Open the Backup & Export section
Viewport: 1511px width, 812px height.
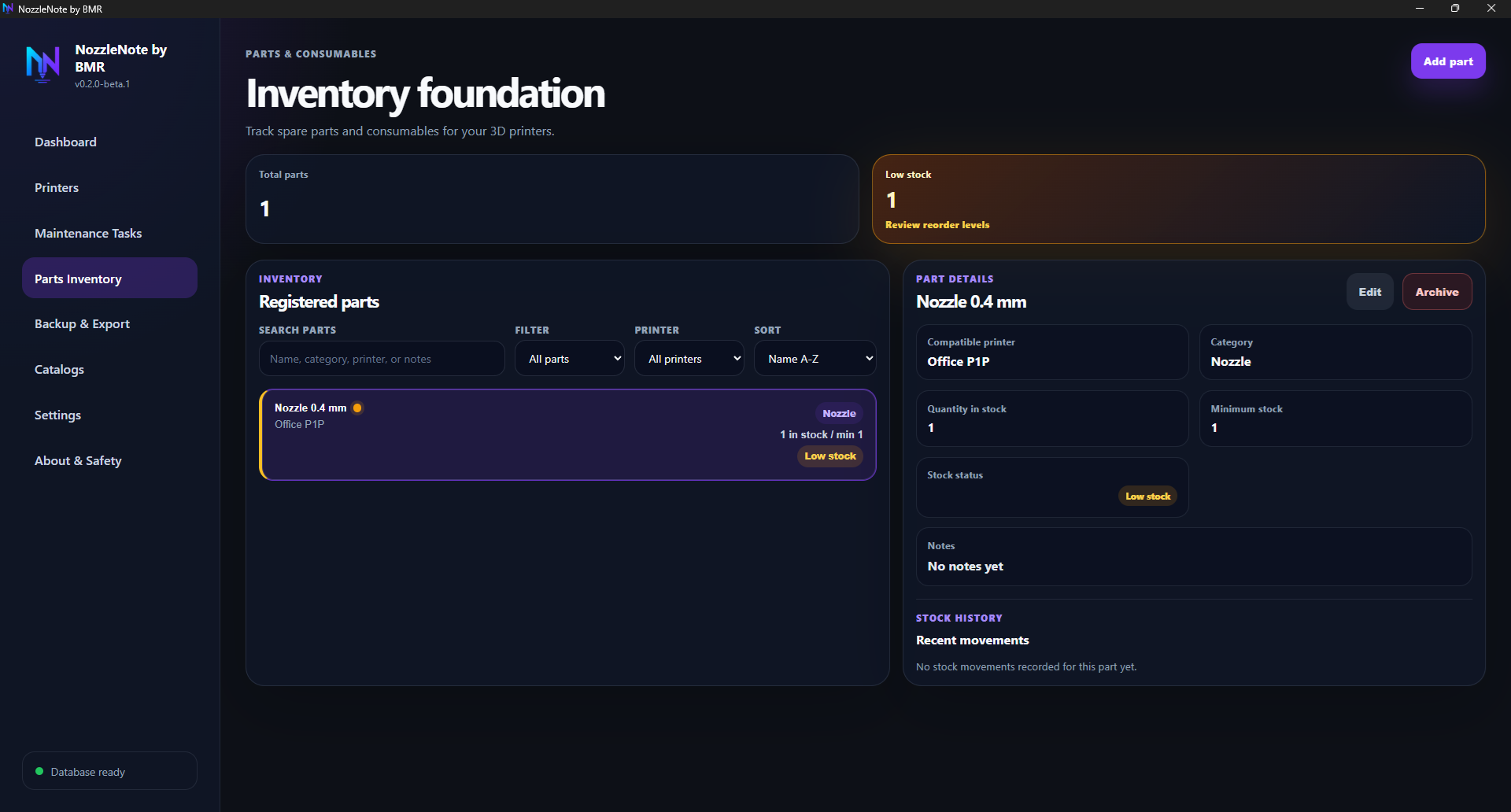[82, 323]
